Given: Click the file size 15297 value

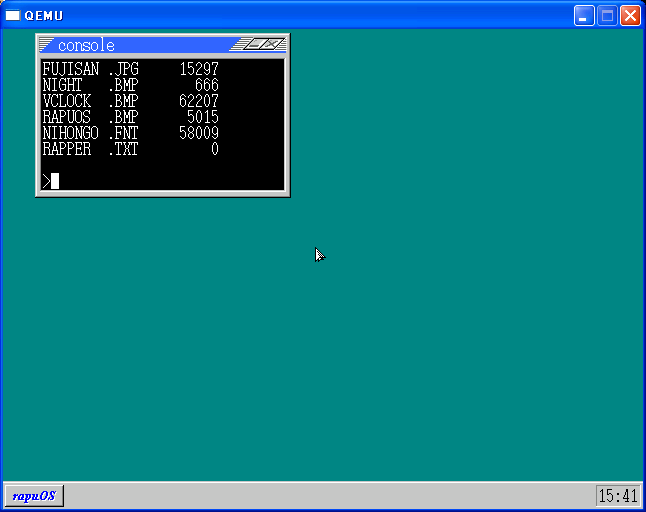Looking at the screenshot, I should pos(198,69).
